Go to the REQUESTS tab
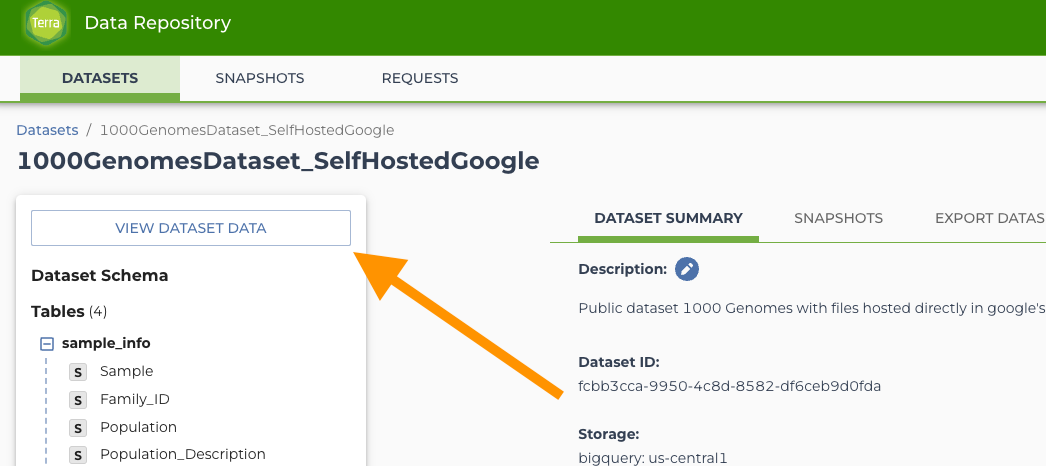 point(420,78)
